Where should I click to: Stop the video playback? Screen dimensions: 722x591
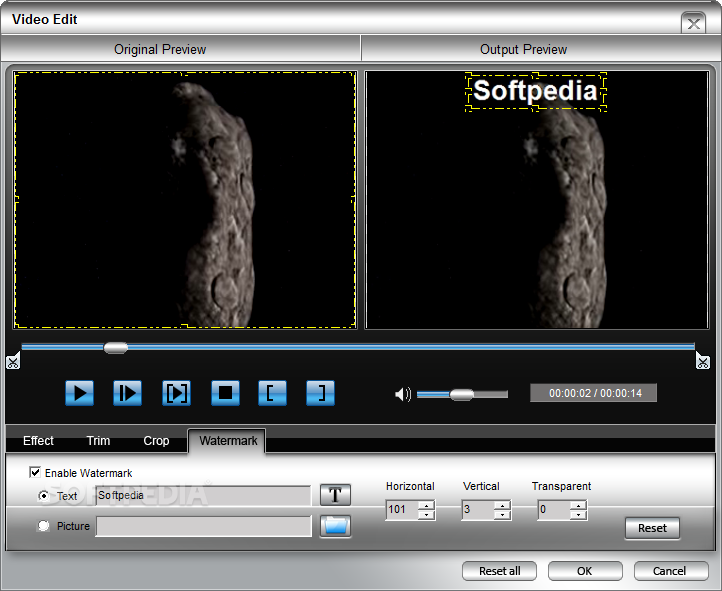(x=225, y=393)
